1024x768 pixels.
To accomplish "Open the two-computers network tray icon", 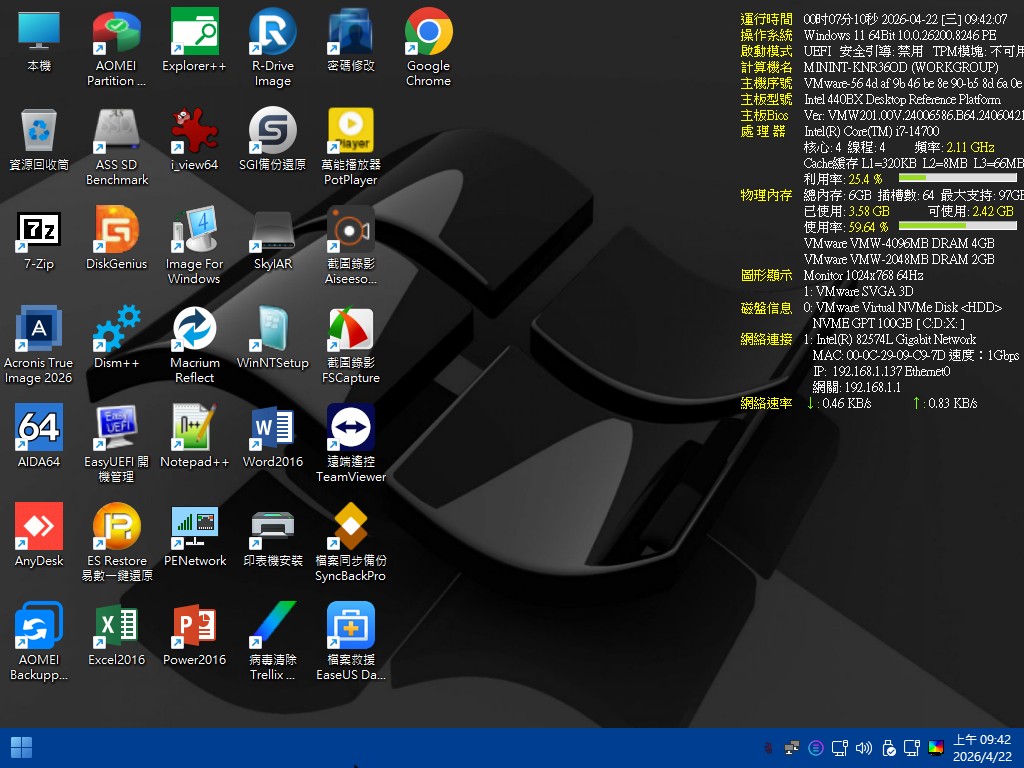I will (792, 748).
